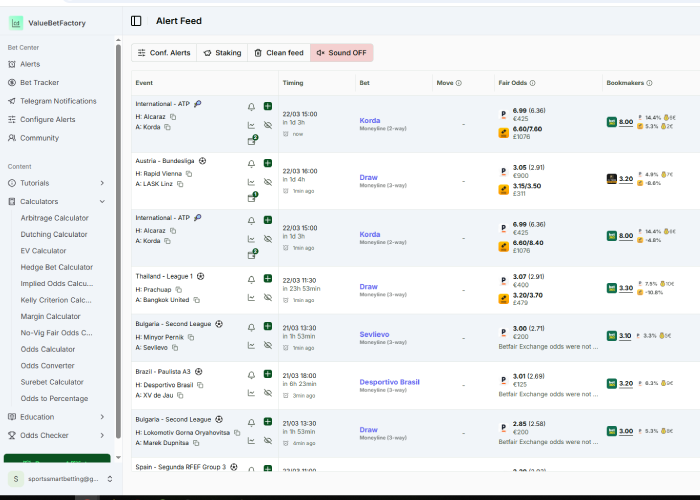
Task: Open account menu for sportssmartbetting user
Action: click(x=61, y=479)
